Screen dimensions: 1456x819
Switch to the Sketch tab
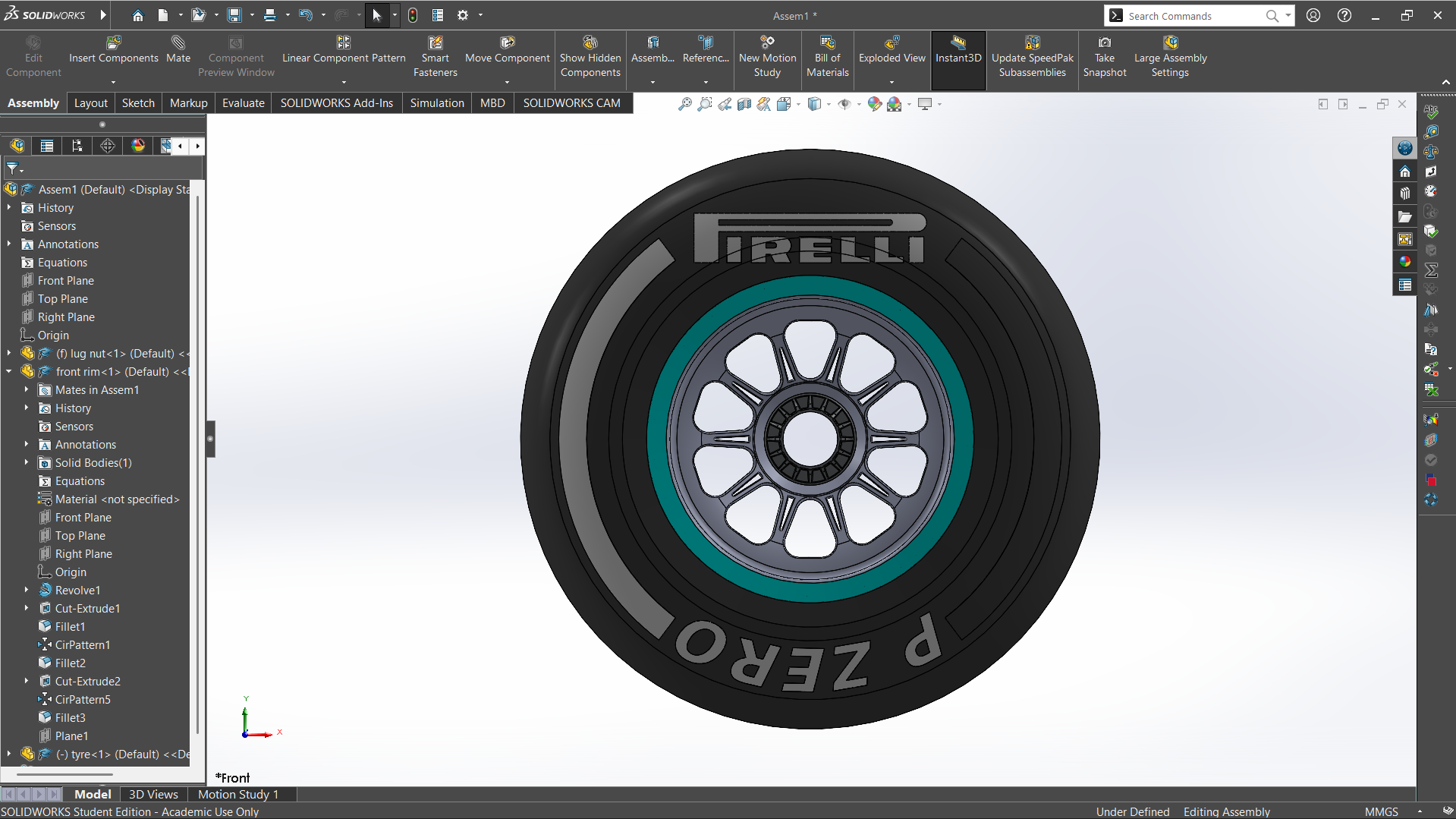(x=138, y=103)
